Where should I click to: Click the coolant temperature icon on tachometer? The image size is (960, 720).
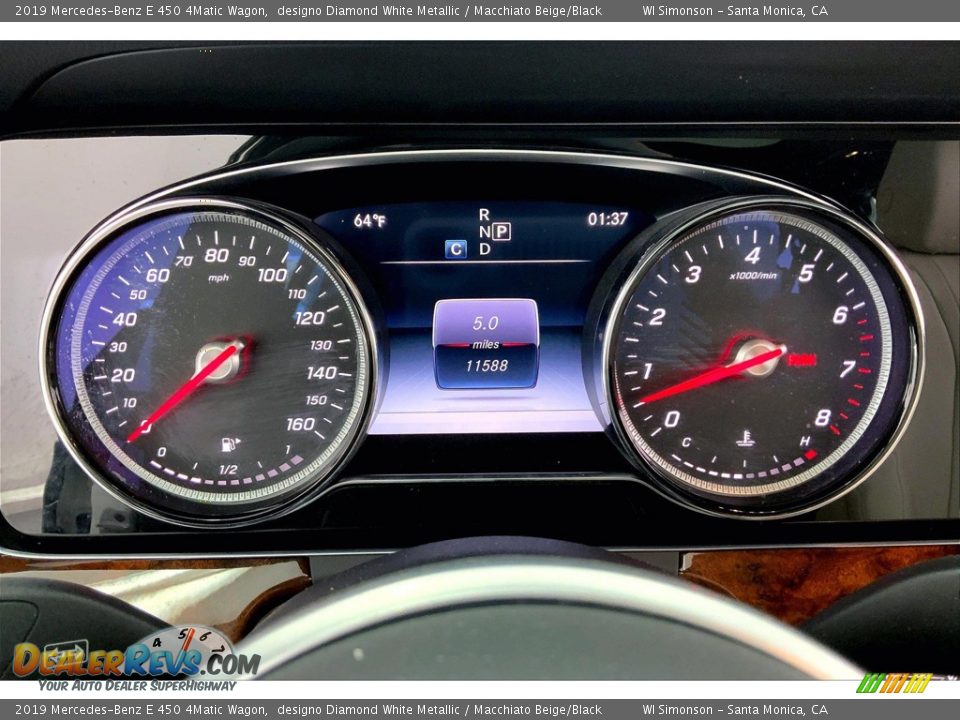point(744,438)
